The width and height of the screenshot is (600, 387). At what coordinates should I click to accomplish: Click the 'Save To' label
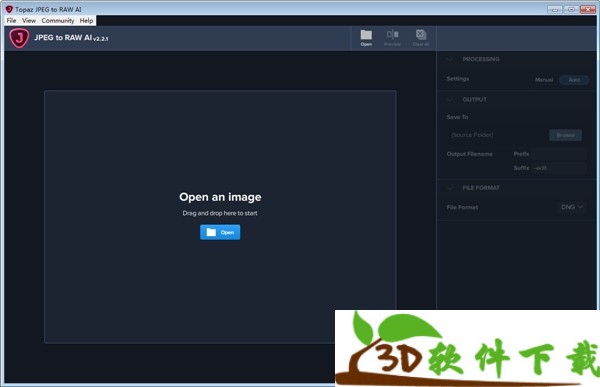[457, 117]
